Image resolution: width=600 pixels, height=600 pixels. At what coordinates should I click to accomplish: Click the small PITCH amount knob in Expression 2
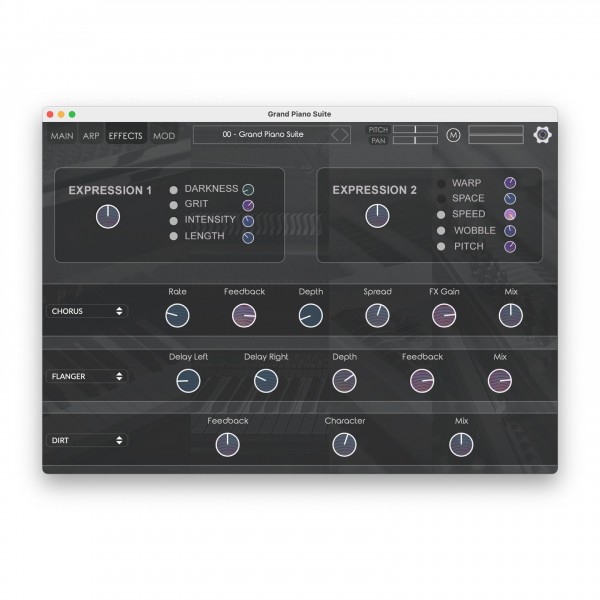pos(510,247)
